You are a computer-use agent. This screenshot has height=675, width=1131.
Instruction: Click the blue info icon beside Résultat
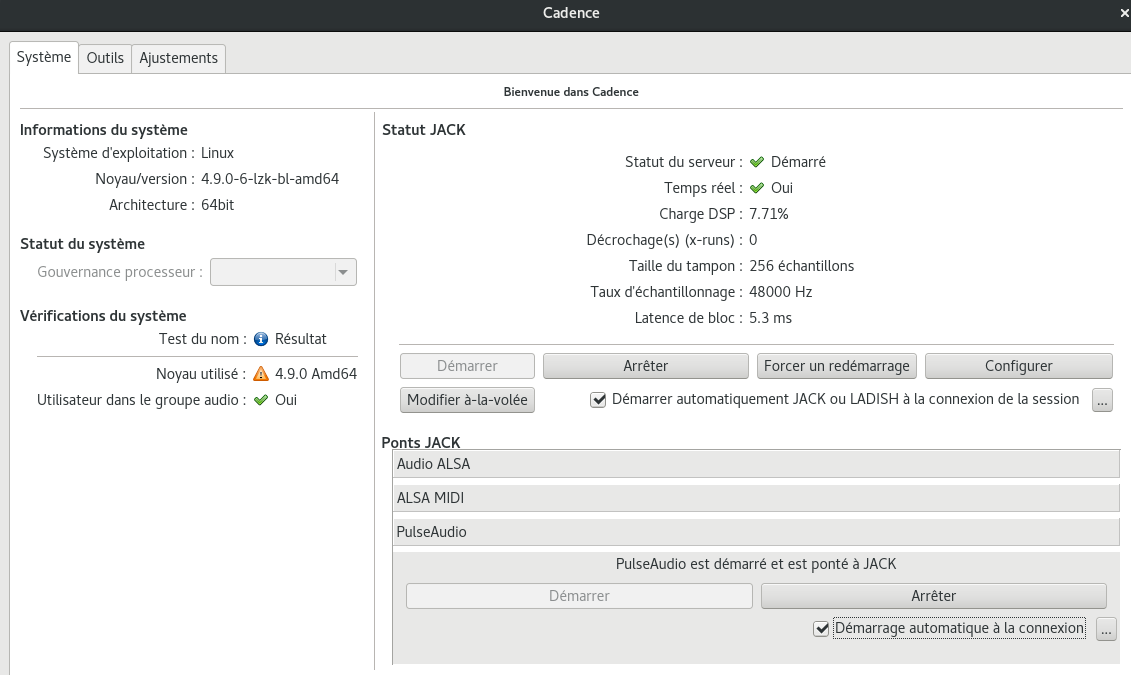click(x=261, y=339)
